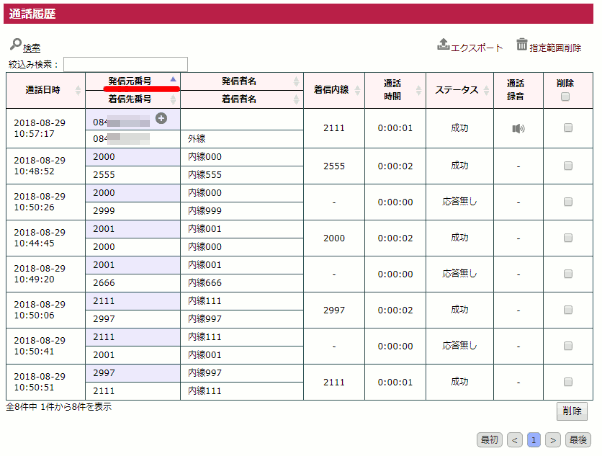Open the 検索 search link
This screenshot has height=456, width=602.
click(32, 48)
